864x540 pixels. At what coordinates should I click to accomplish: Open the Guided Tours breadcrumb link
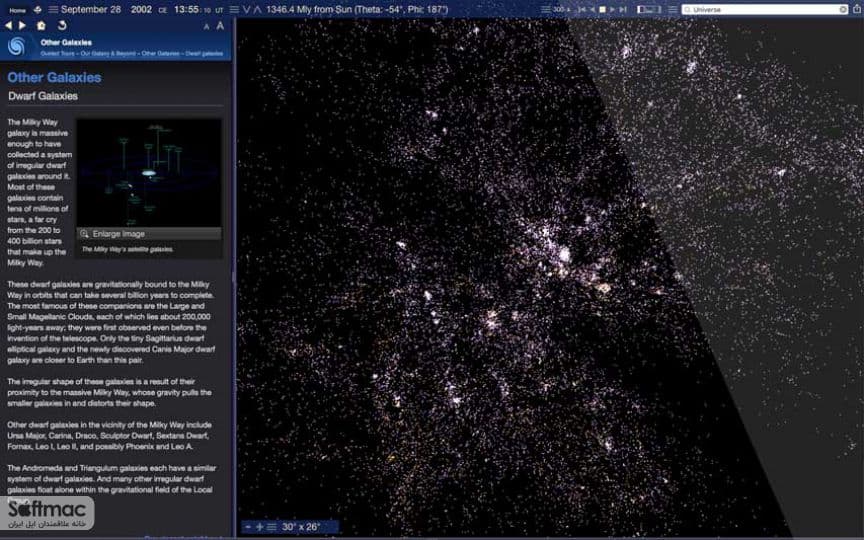click(57, 53)
